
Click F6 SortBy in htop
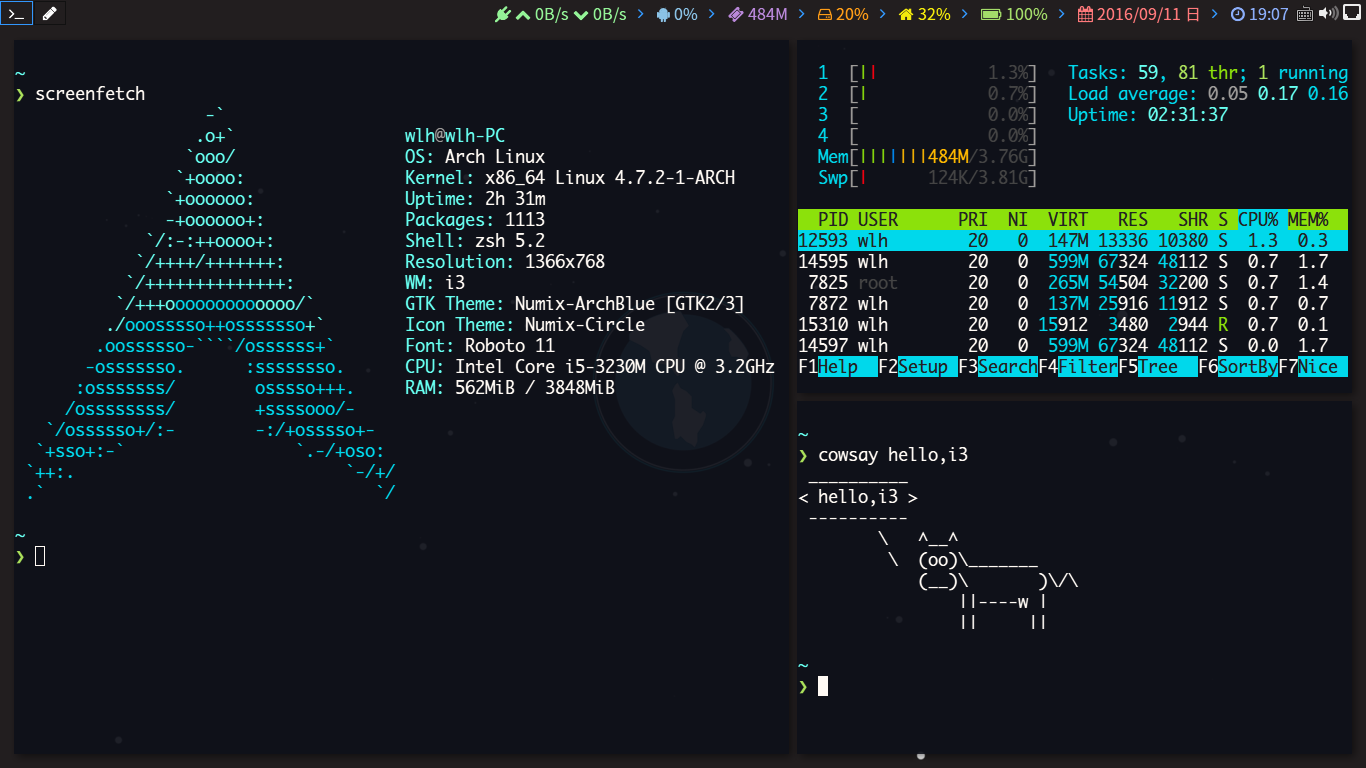(x=1238, y=367)
